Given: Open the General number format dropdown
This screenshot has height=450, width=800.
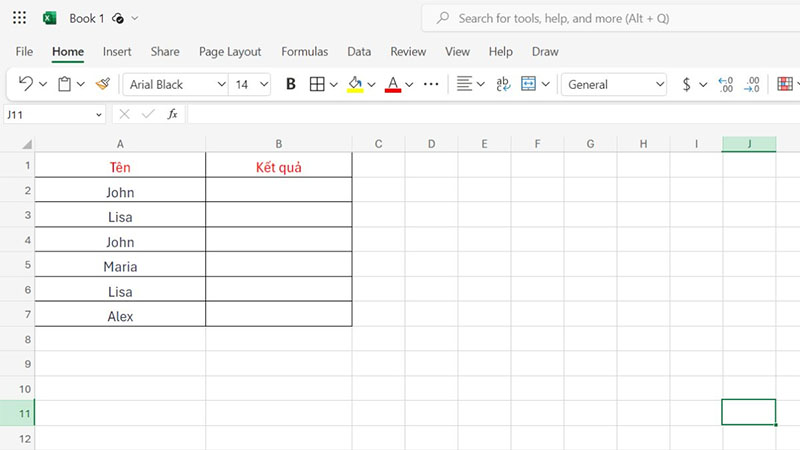Looking at the screenshot, I should click(613, 85).
